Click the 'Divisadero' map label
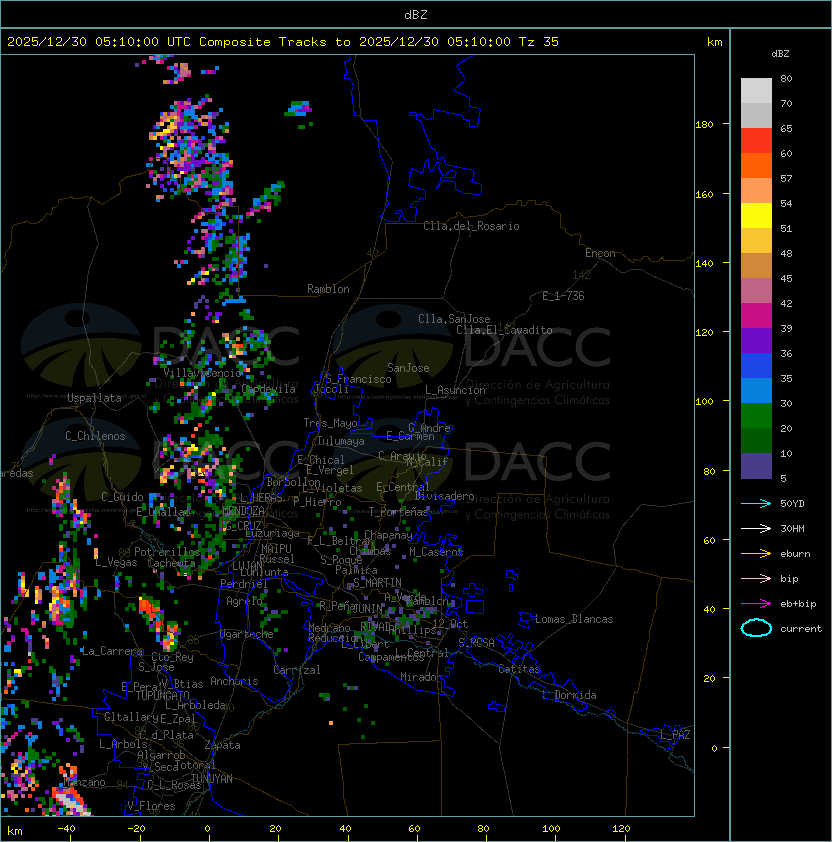 (444, 496)
